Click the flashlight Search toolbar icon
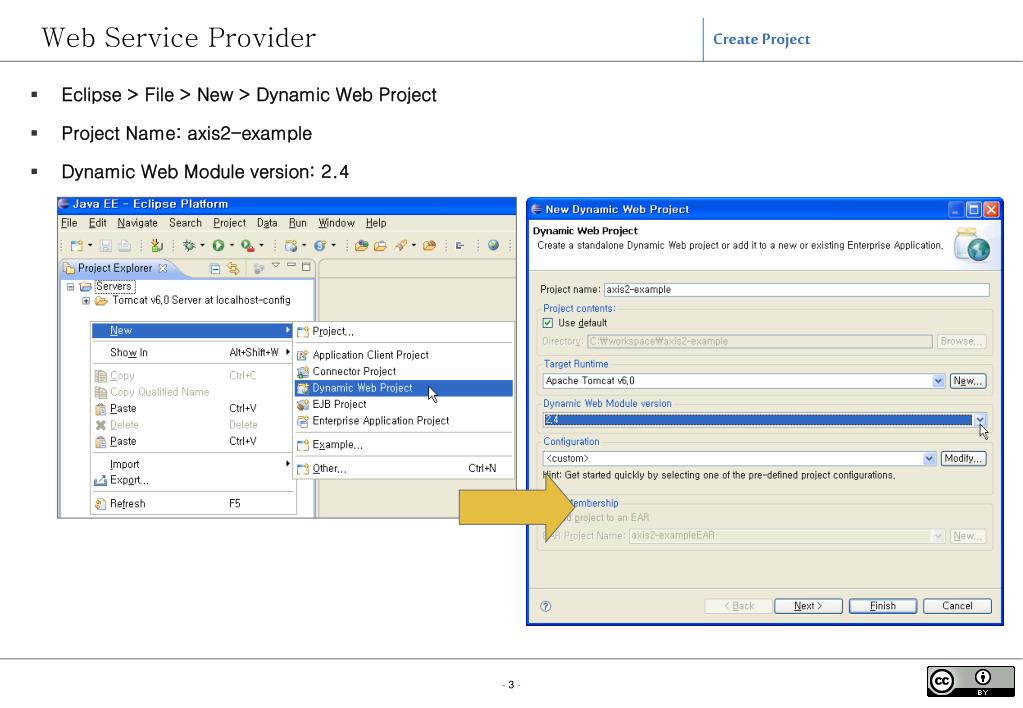 coord(401,246)
